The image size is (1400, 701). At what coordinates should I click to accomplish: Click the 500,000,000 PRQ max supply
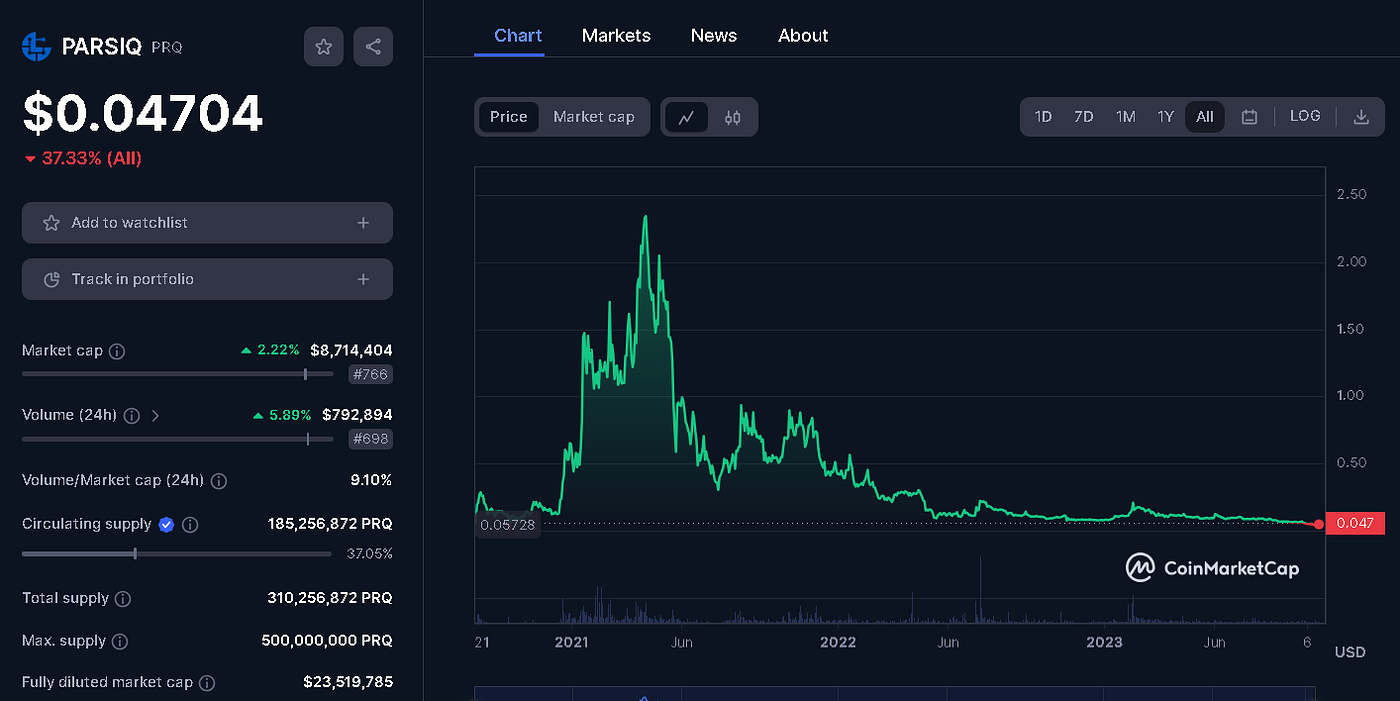click(x=327, y=640)
